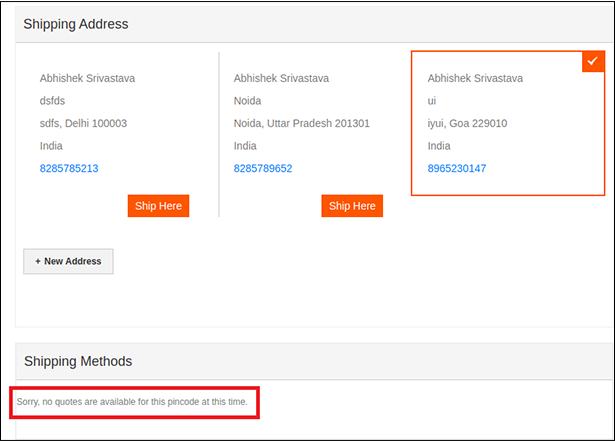Click the orange checkmark on selected address
The height and width of the screenshot is (442, 615).
tap(593, 61)
